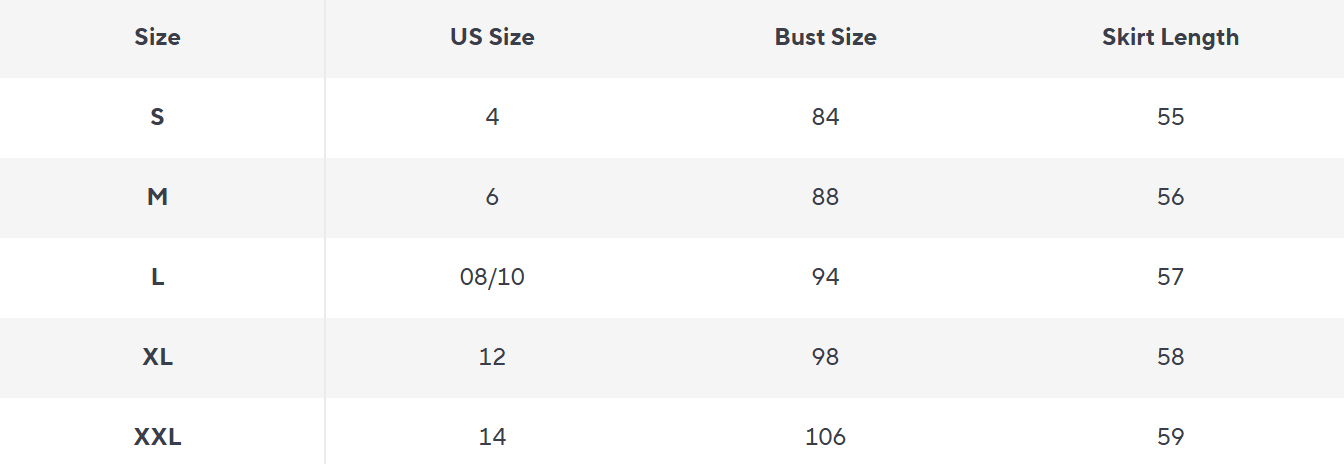Click the US Size column header
Screen dimensions: 1344x464
click(492, 38)
